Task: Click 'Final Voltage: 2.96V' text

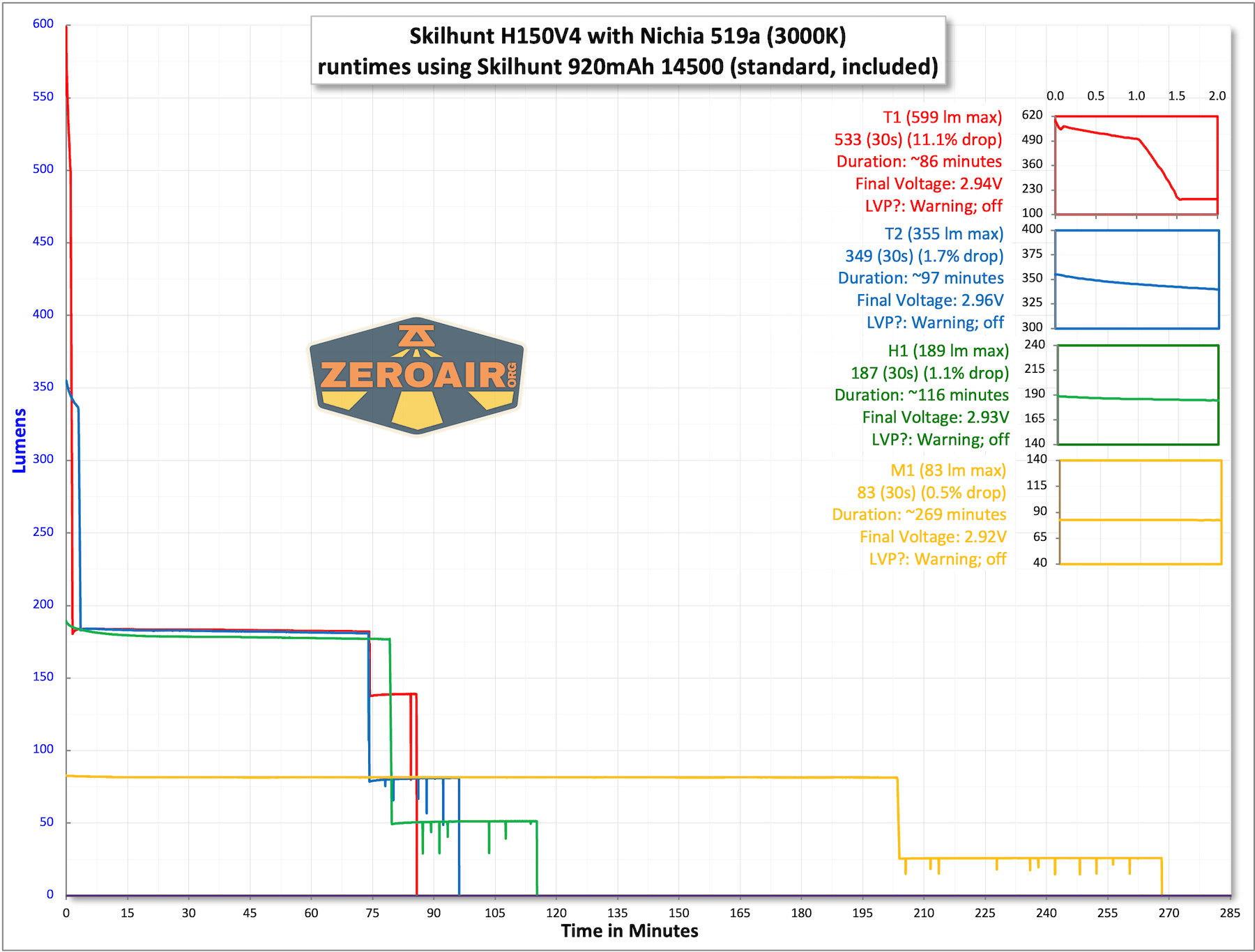Action: pyautogui.click(x=930, y=300)
